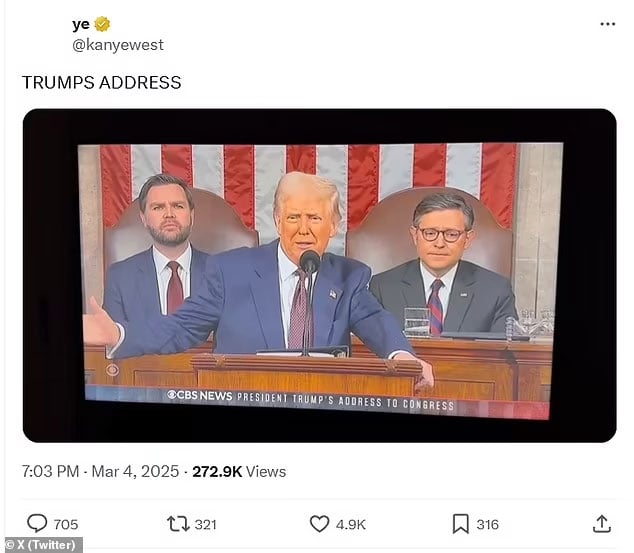Click the gold verified badge
Screen dimensions: 634x553
(x=102, y=24)
